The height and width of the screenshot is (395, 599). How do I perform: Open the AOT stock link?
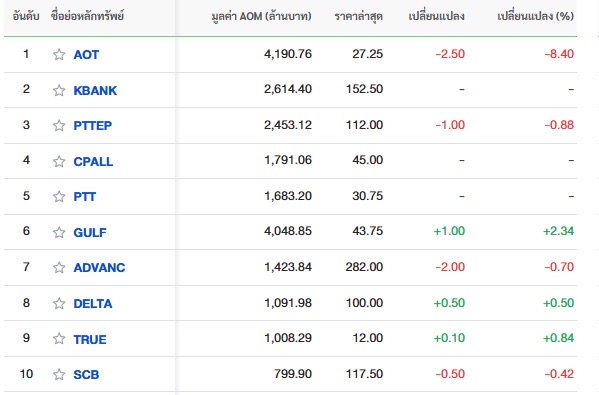click(x=86, y=55)
